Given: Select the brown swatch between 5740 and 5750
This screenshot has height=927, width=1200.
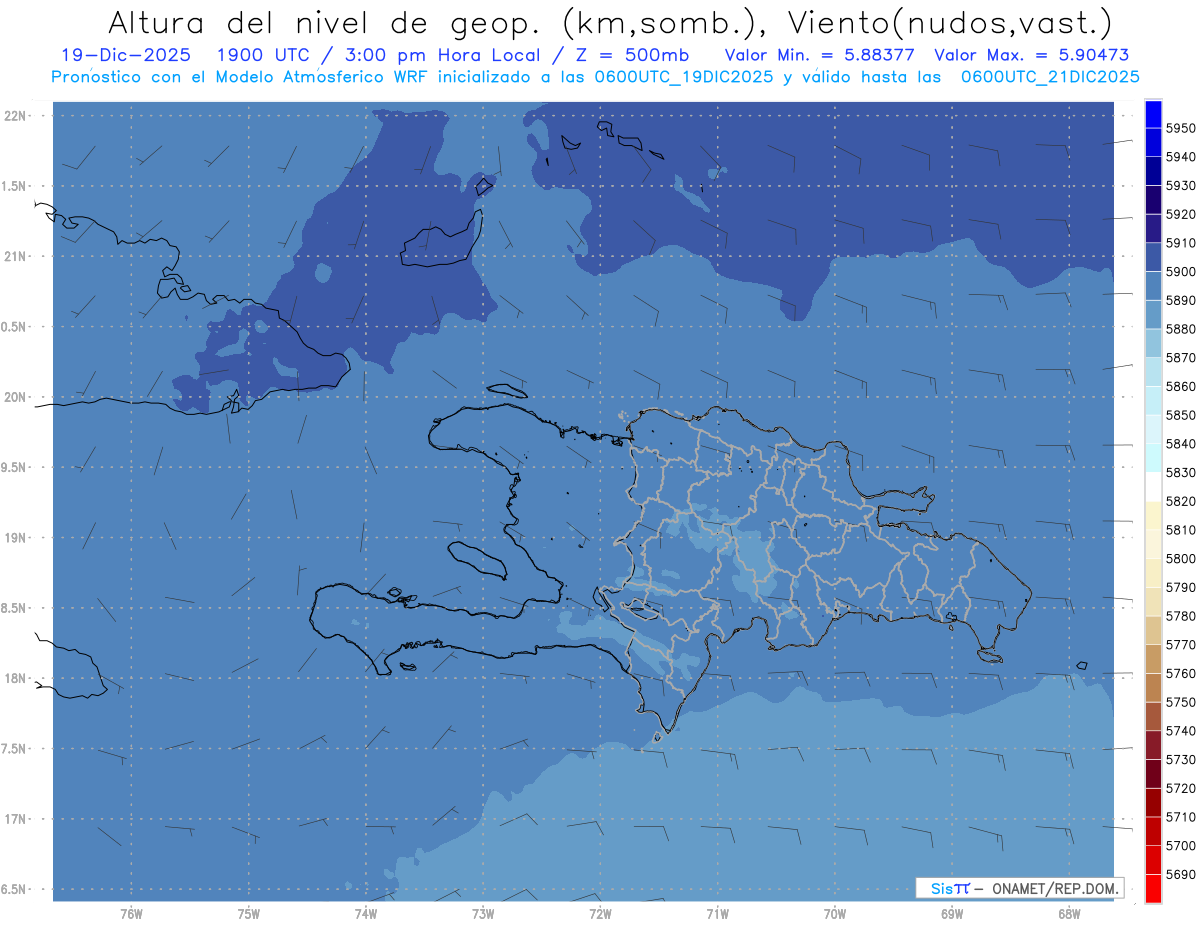Looking at the screenshot, I should [1153, 717].
